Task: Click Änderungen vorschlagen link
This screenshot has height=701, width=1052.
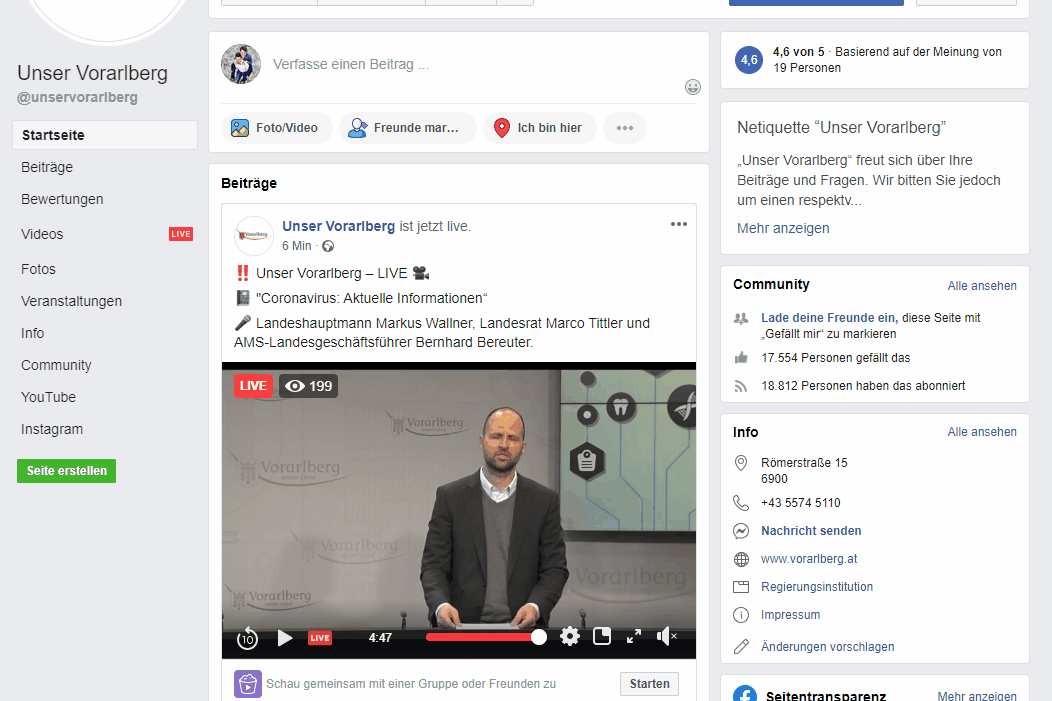Action: [827, 647]
